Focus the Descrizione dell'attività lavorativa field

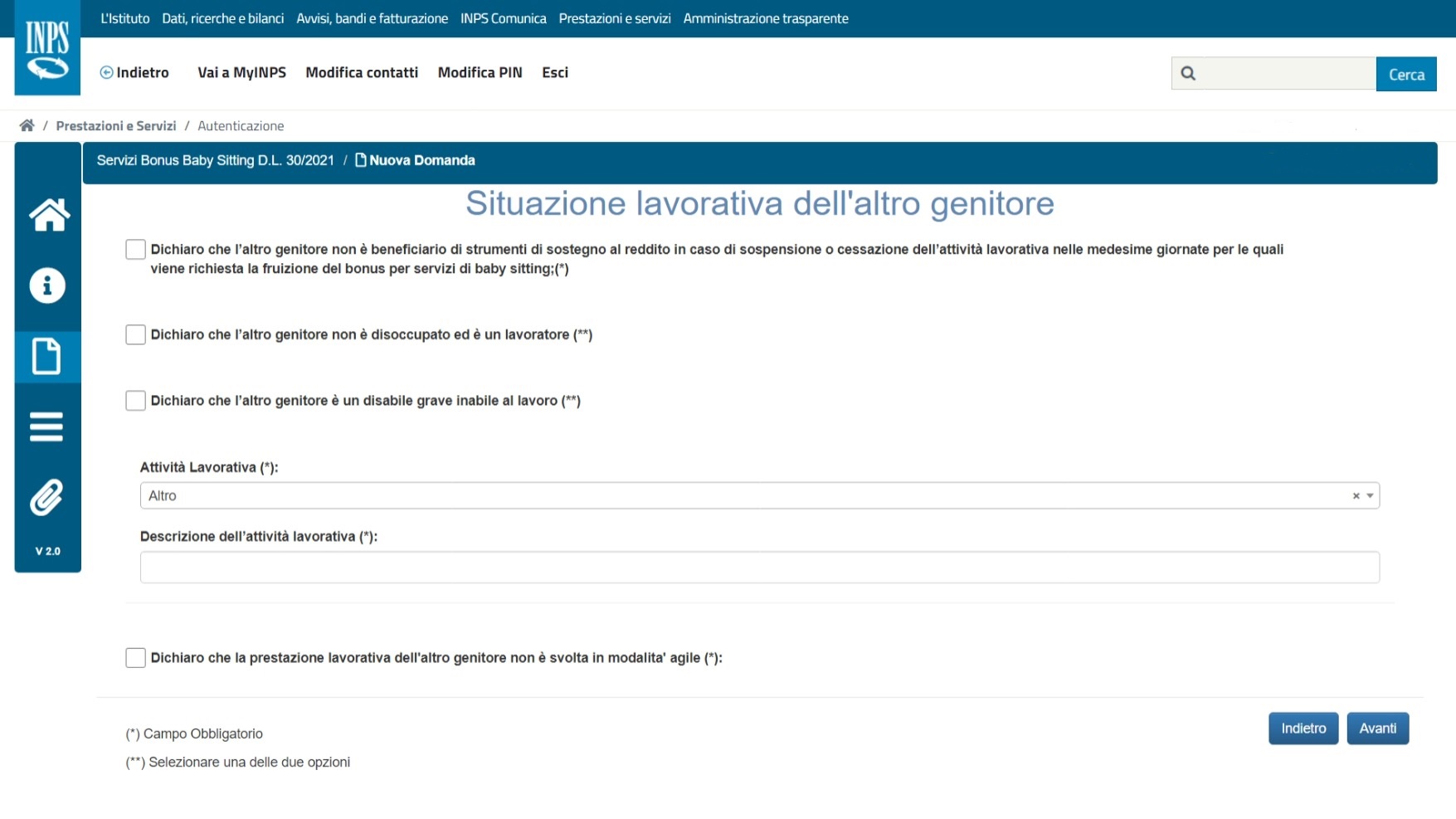coord(759,568)
